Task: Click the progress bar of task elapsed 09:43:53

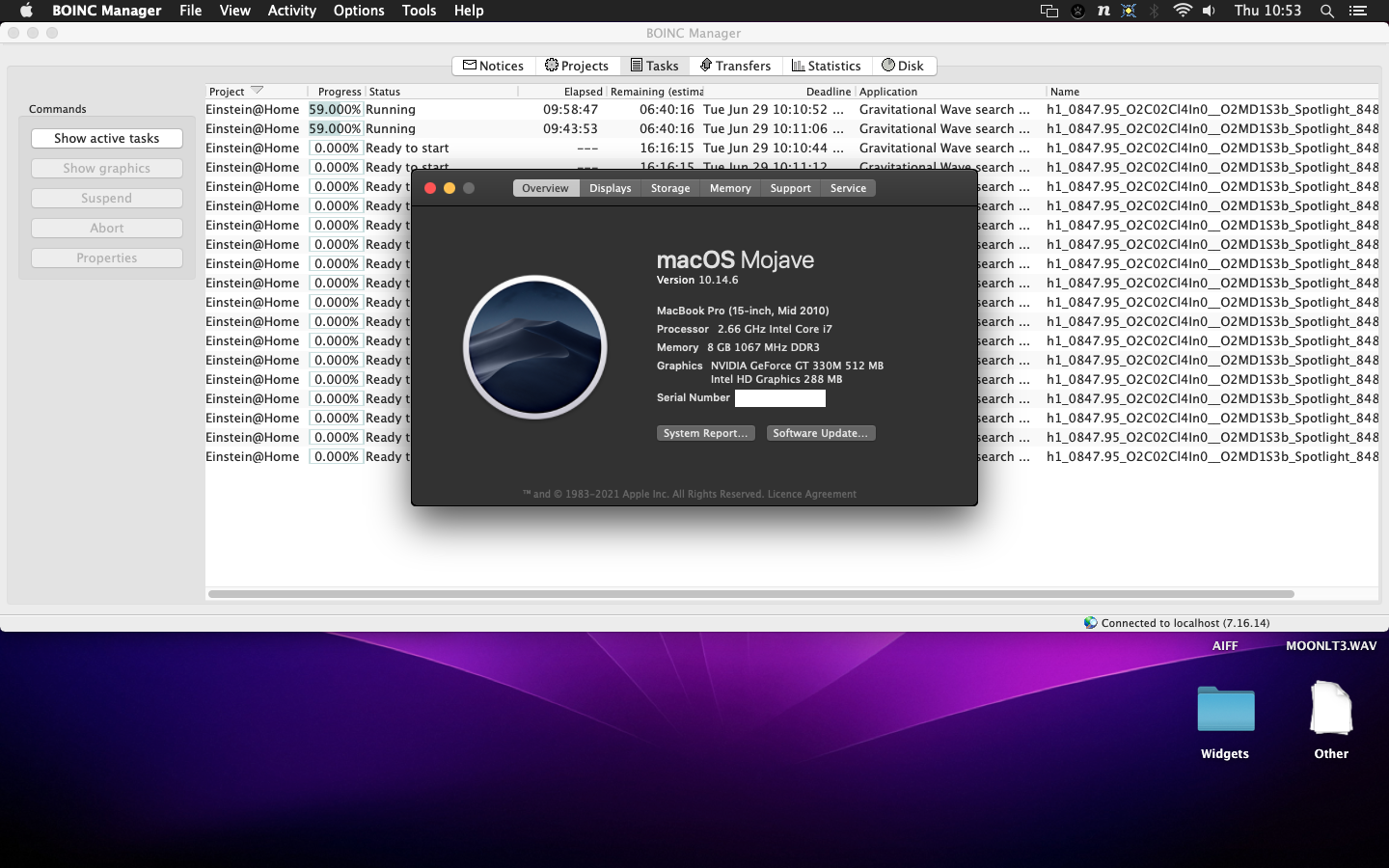Action: (x=335, y=128)
